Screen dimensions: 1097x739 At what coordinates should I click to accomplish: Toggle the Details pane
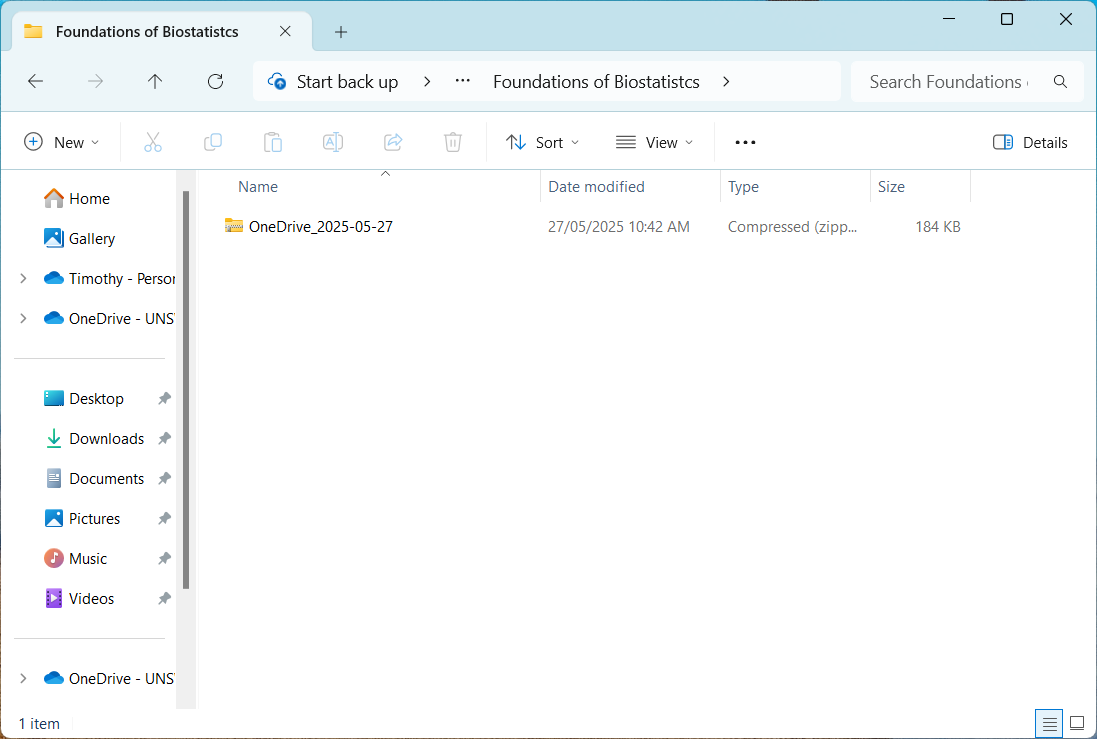tap(1030, 142)
